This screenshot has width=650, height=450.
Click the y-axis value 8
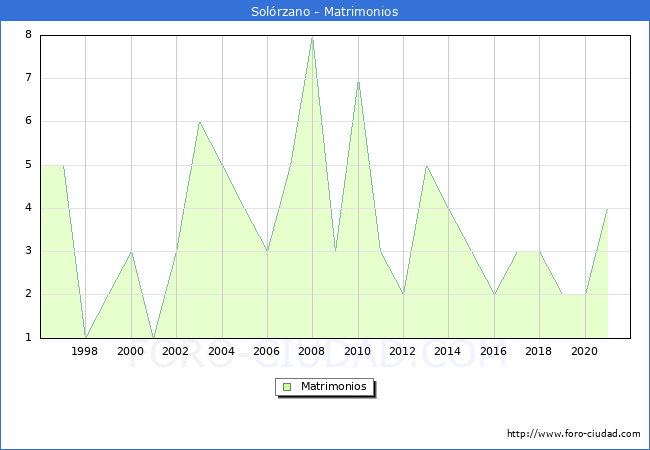28,34
